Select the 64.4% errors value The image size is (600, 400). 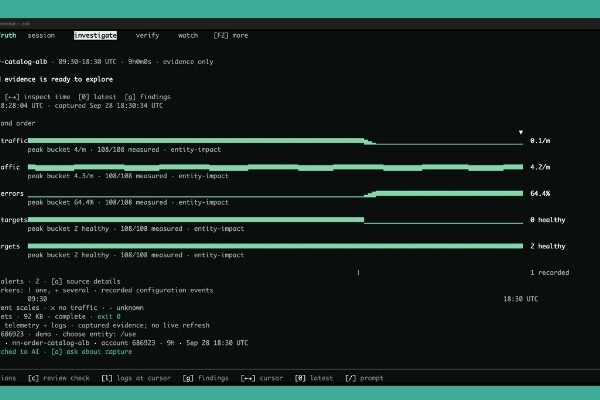540,194
